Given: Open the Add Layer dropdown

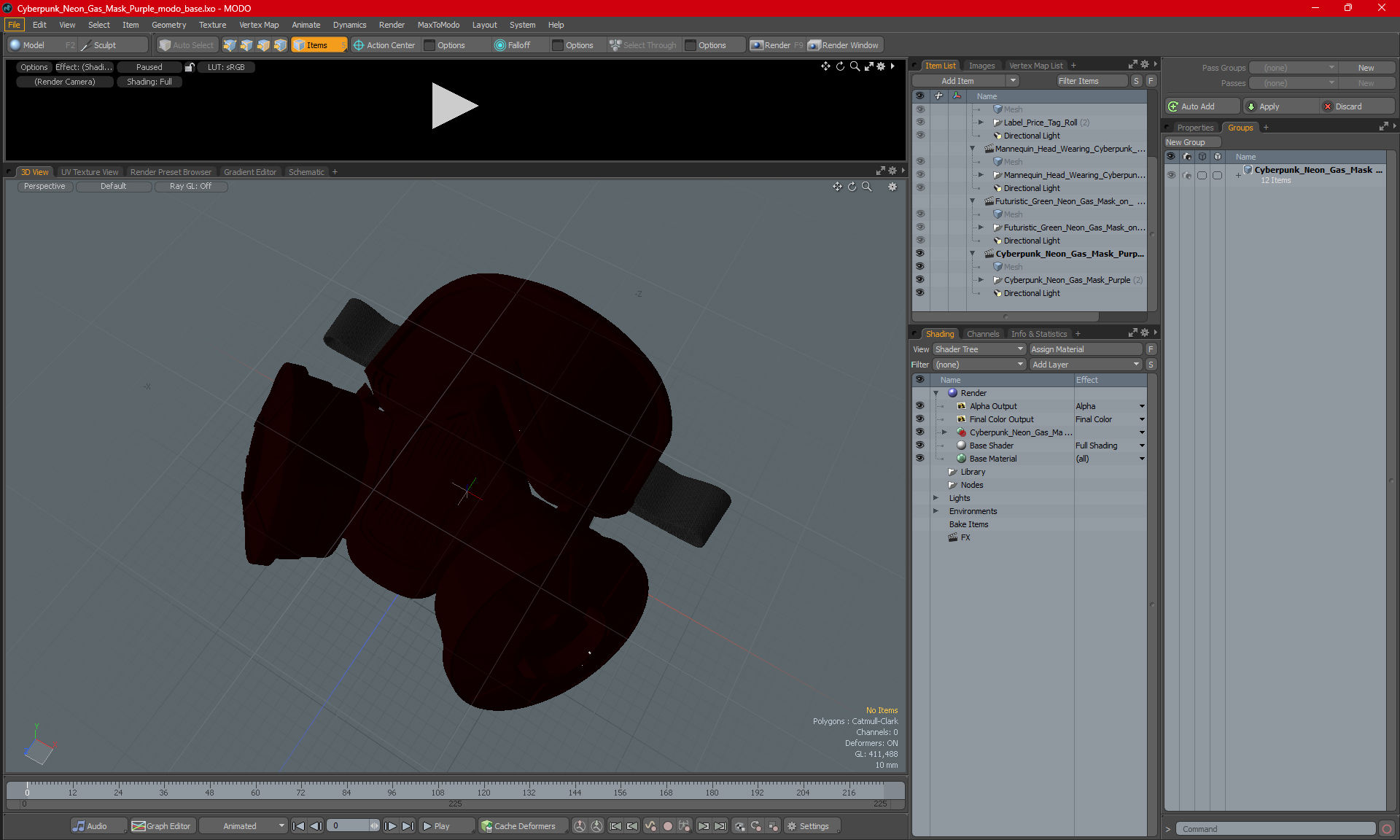Looking at the screenshot, I should 1085,365.
